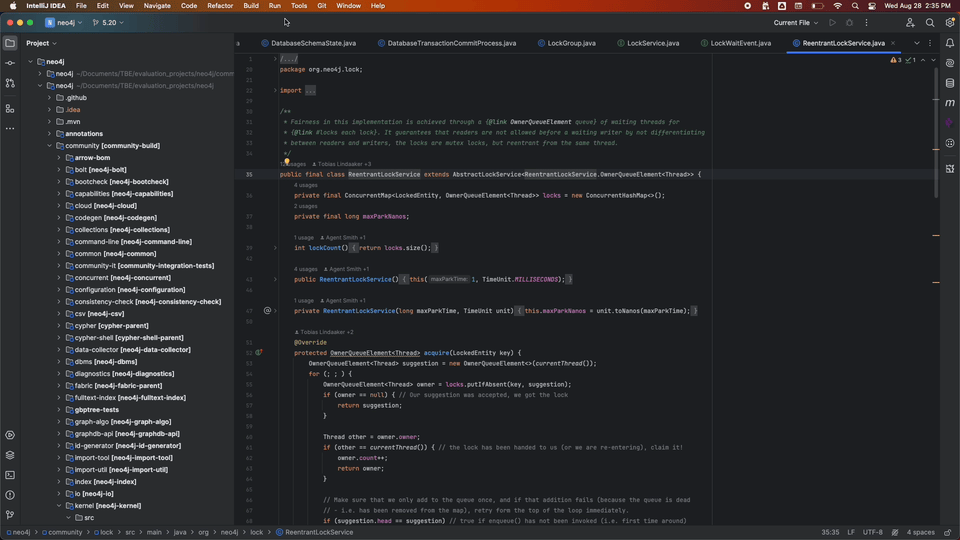Screen dimensions: 960x540
Task: Click the debug bug icon
Action: pos(850,22)
